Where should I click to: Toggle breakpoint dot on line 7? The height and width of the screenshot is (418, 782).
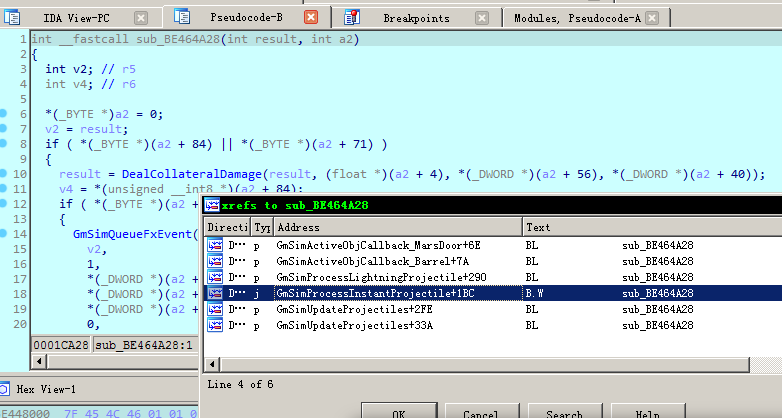3,128
